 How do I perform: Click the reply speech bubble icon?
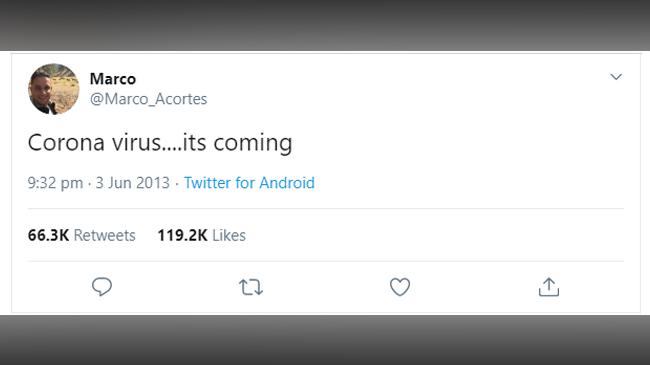click(x=102, y=287)
